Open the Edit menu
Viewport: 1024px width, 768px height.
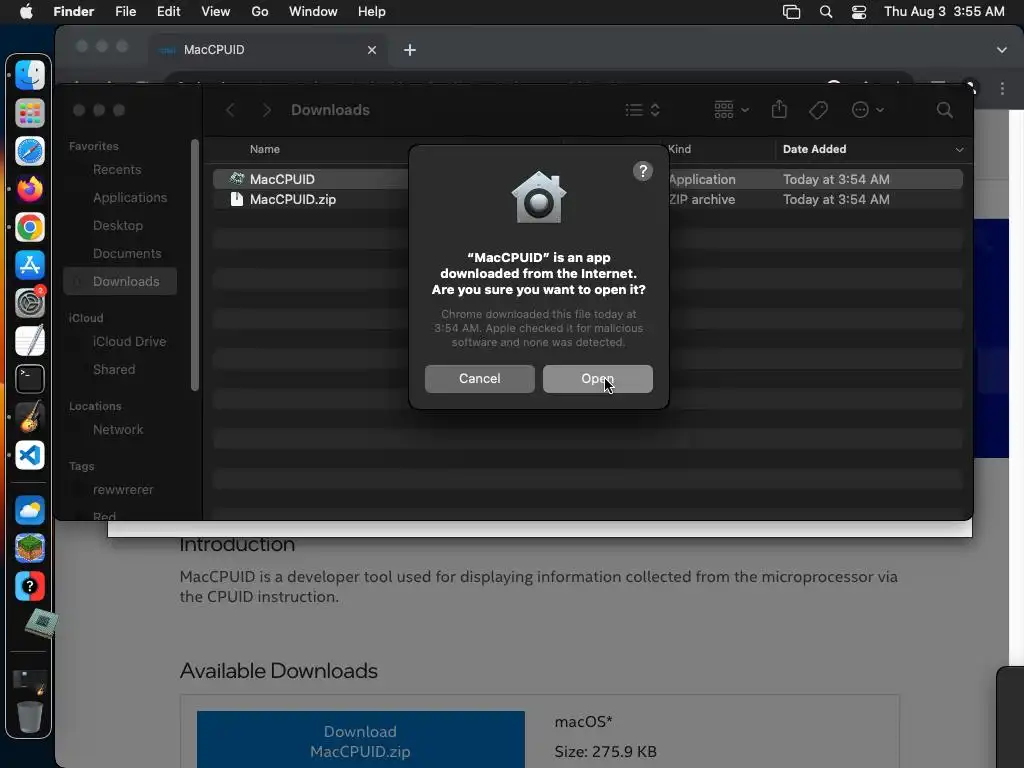point(168,12)
